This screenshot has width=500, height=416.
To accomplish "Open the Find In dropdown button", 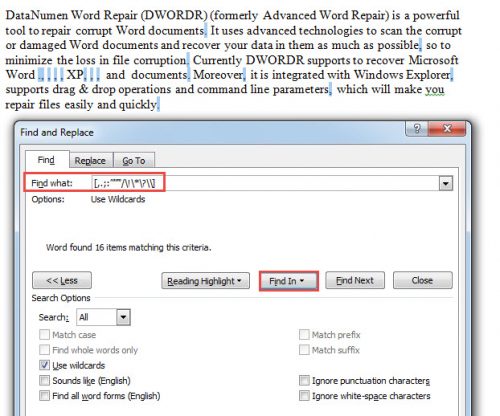I will pos(289,281).
